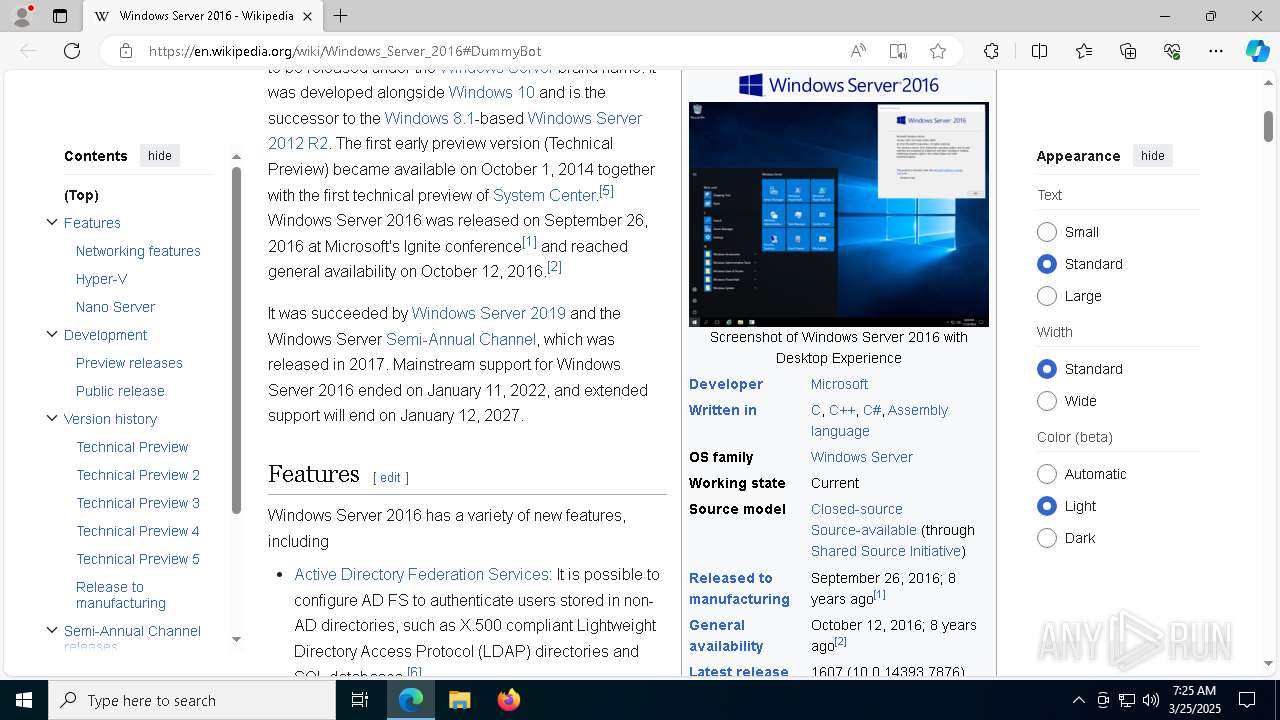The height and width of the screenshot is (720, 1280).
Task: Open Immersive Reader icon in address bar
Action: tap(898, 51)
